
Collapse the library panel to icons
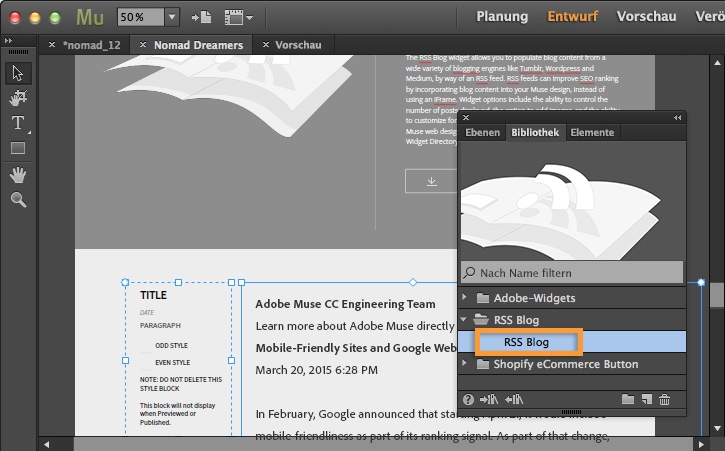677,117
